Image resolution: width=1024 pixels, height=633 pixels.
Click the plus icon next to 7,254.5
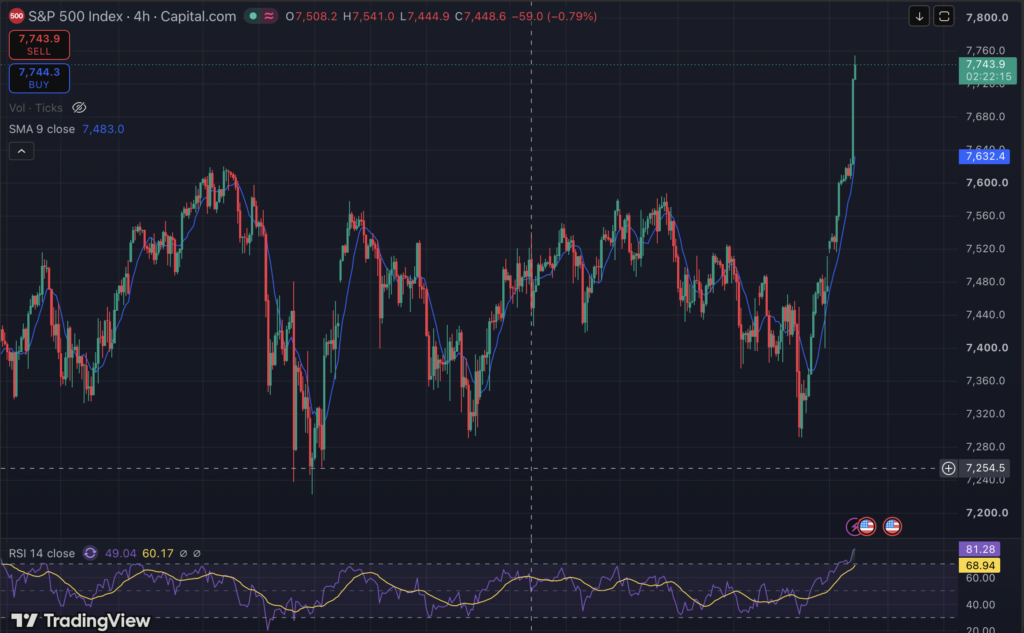click(948, 468)
